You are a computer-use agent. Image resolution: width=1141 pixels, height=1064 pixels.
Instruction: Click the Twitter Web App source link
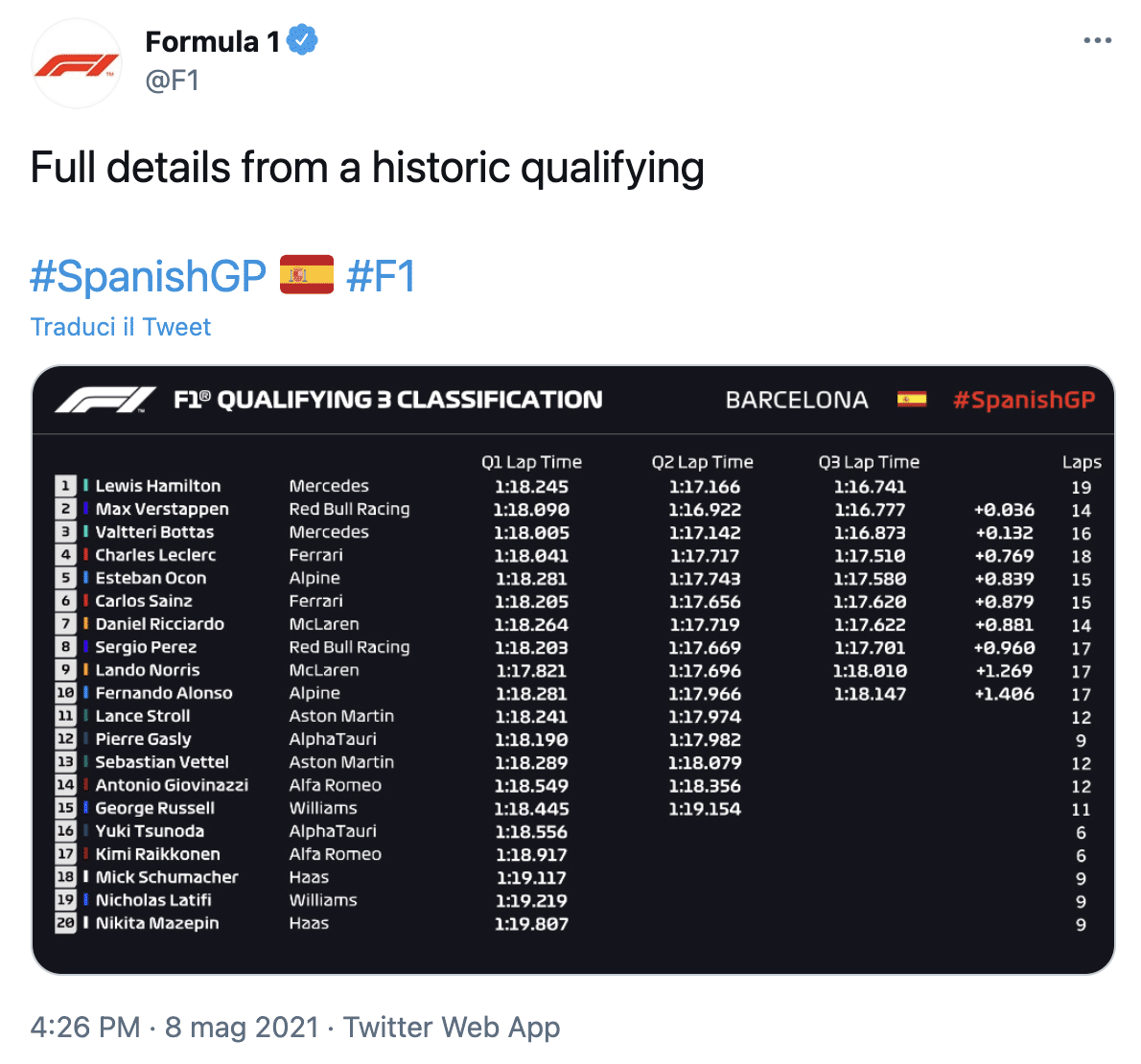point(452,1027)
